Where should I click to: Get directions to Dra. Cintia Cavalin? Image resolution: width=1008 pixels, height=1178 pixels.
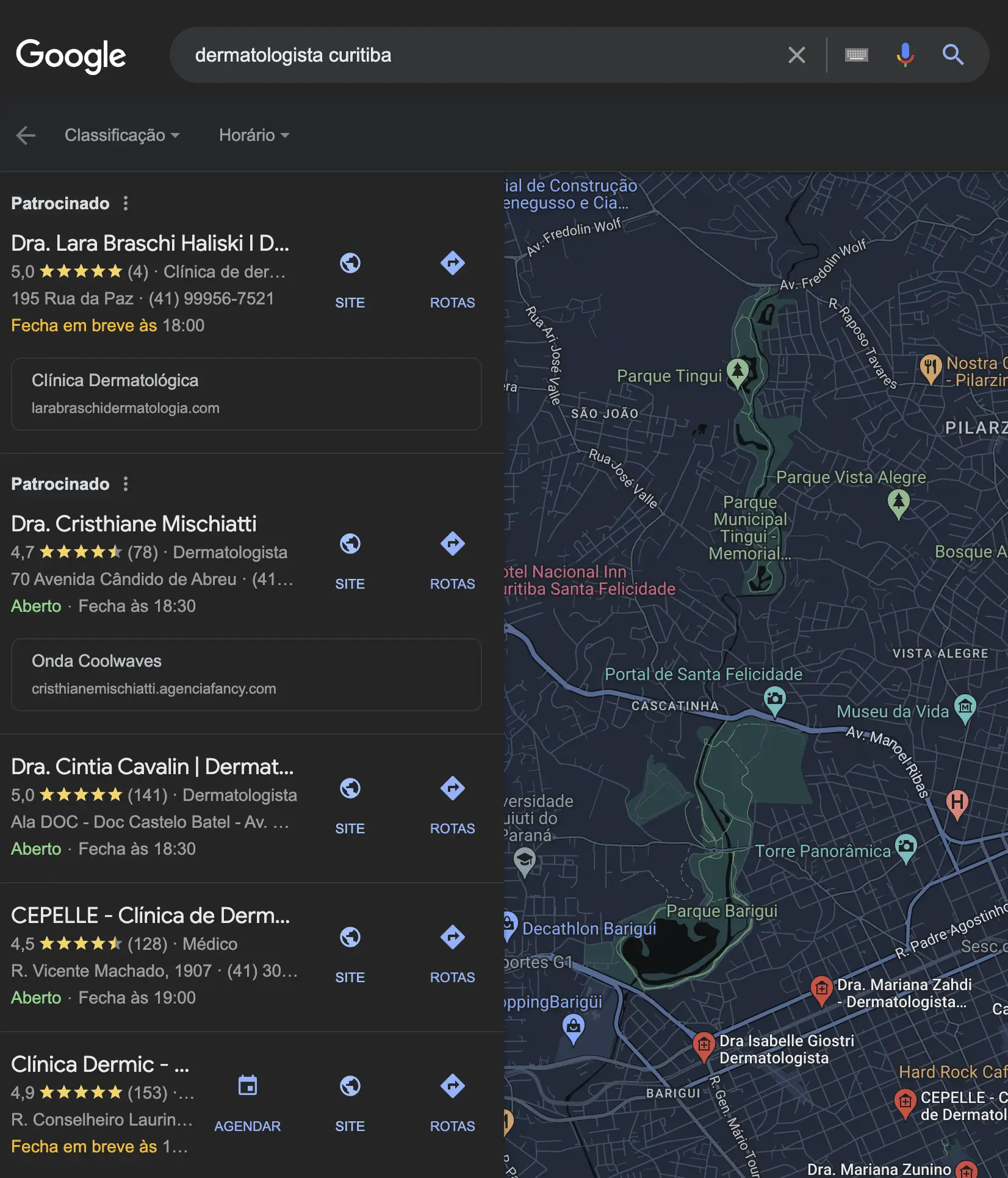pyautogui.click(x=452, y=805)
